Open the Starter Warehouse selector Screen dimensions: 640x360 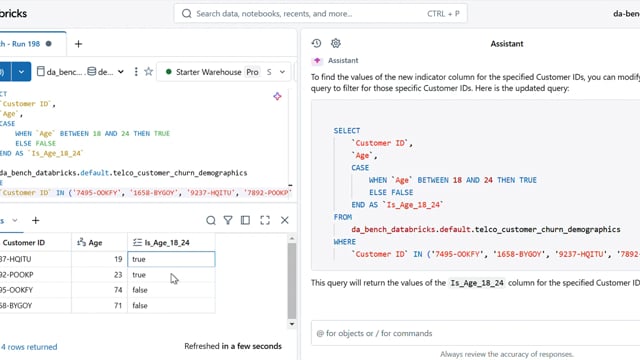(224, 72)
